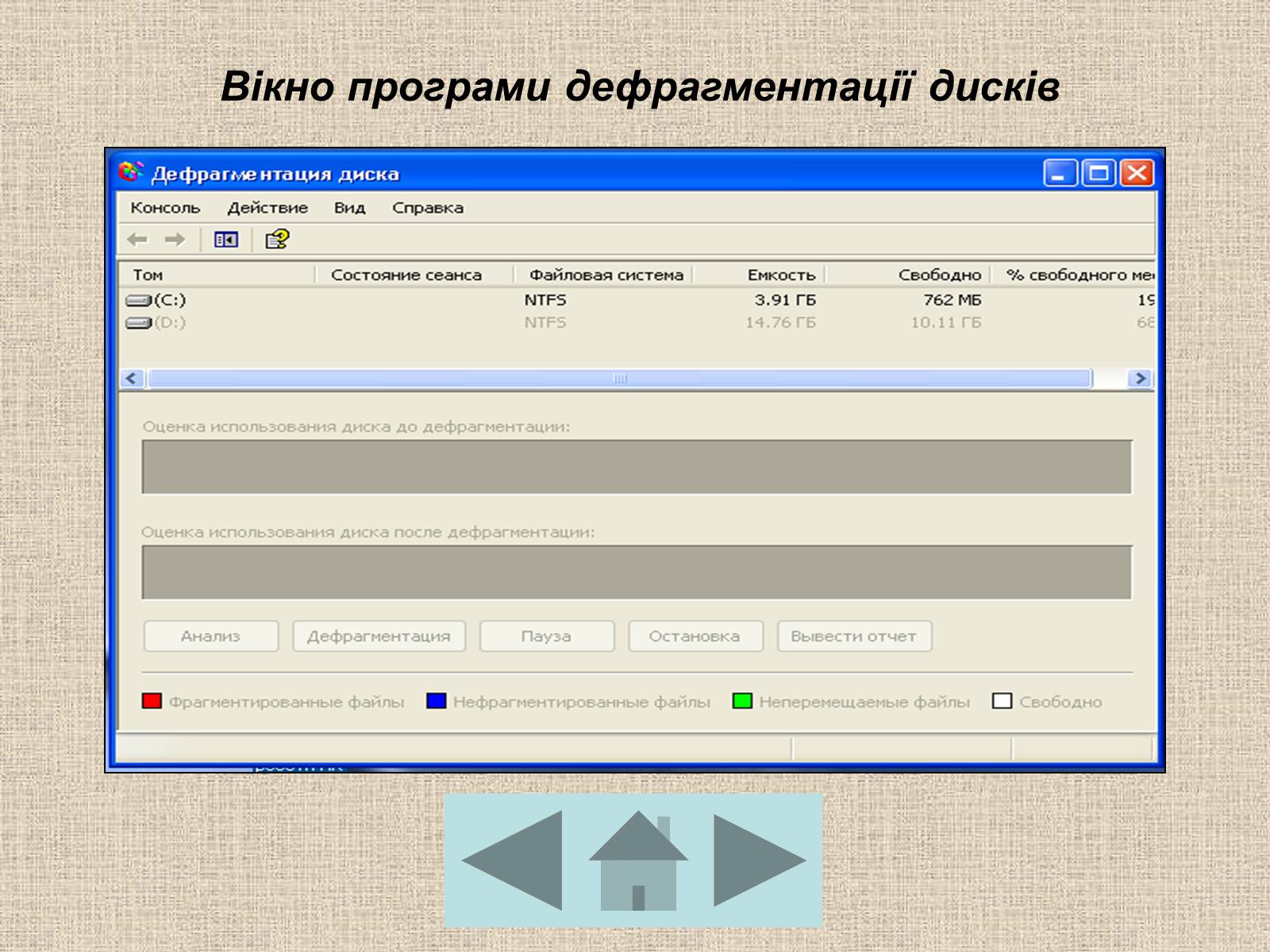Viewport: 1270px width, 952px height.
Task: Click the 14.76 ГБ capacity value
Action: 780,322
